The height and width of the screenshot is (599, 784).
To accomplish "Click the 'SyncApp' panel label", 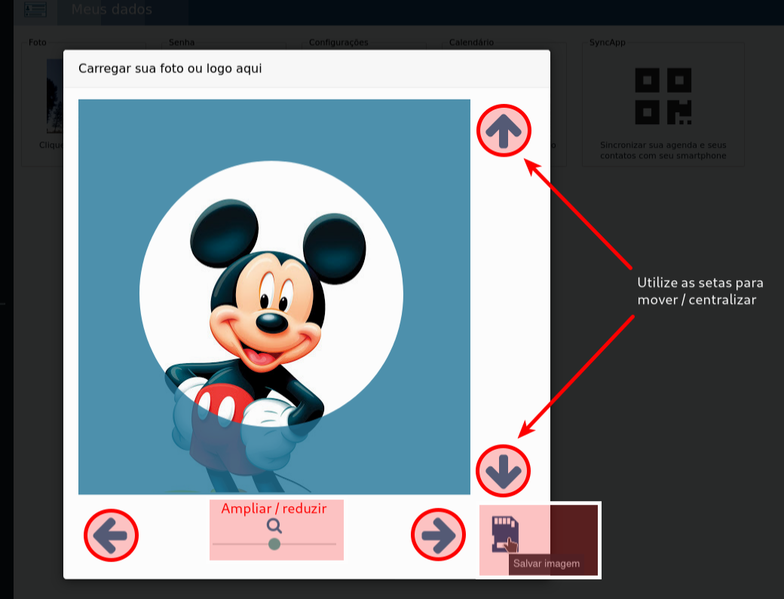I will coord(607,42).
